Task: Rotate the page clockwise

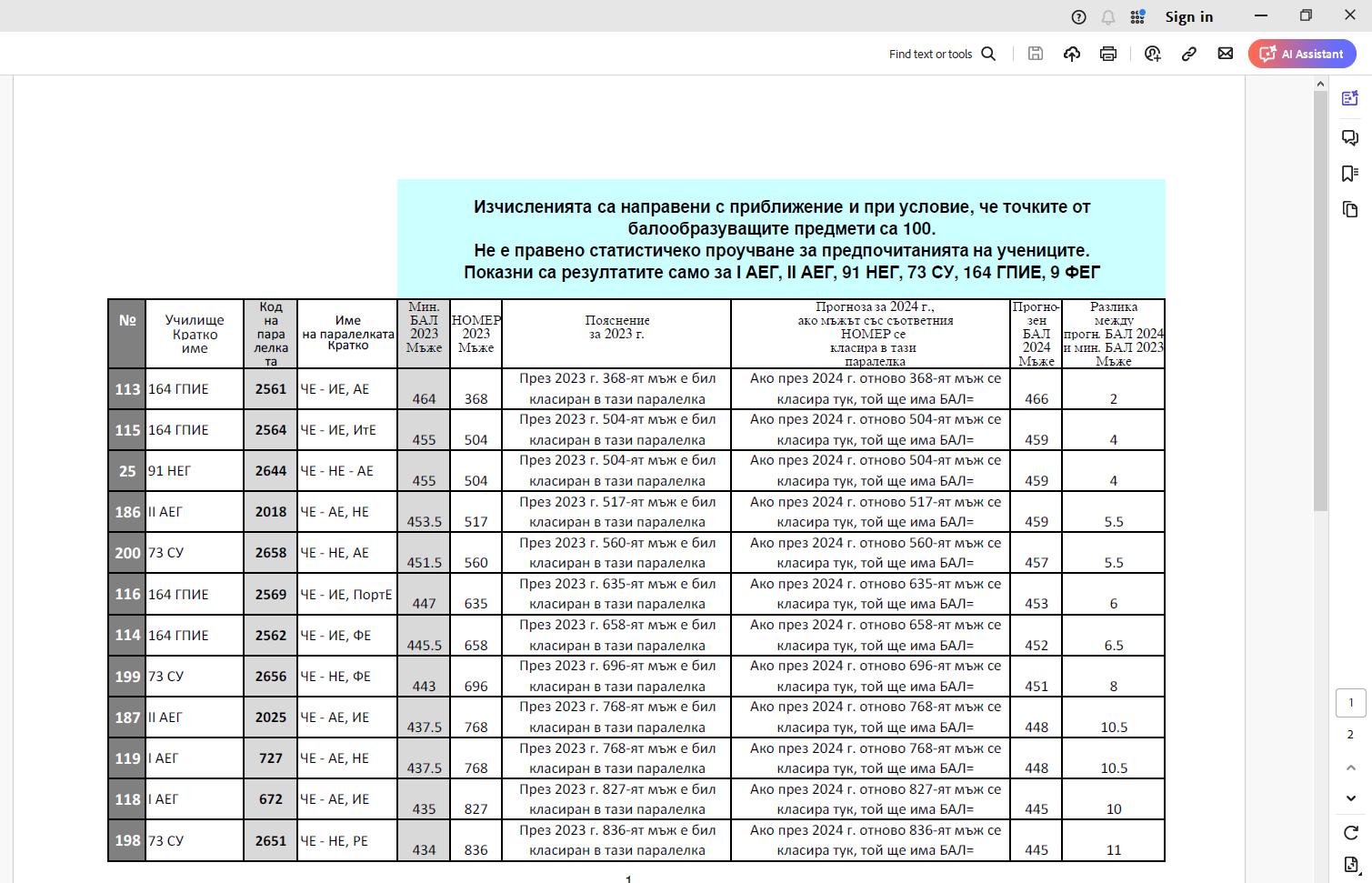Action: [1350, 832]
